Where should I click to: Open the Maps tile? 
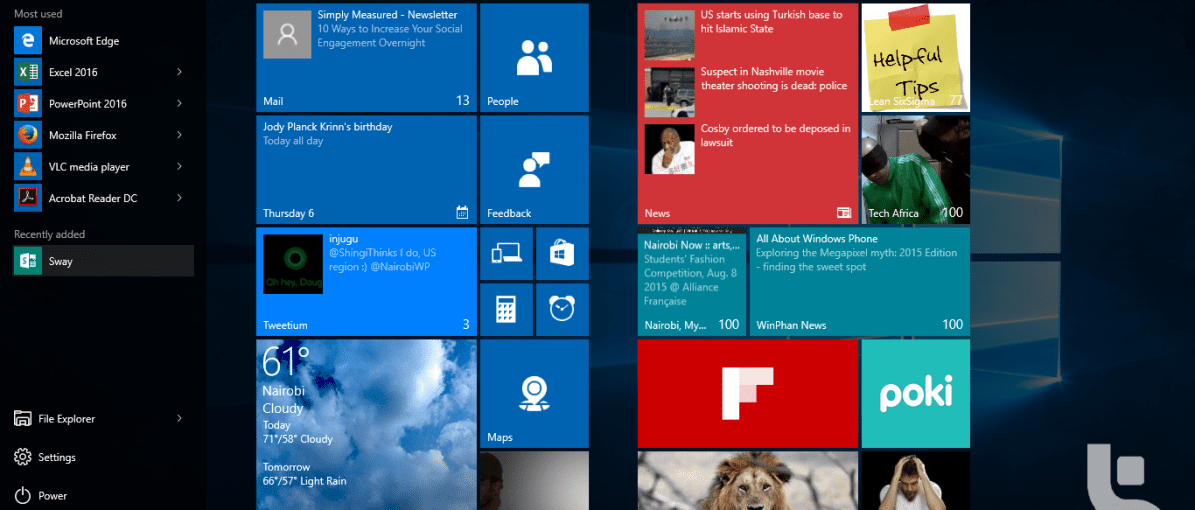coord(534,393)
